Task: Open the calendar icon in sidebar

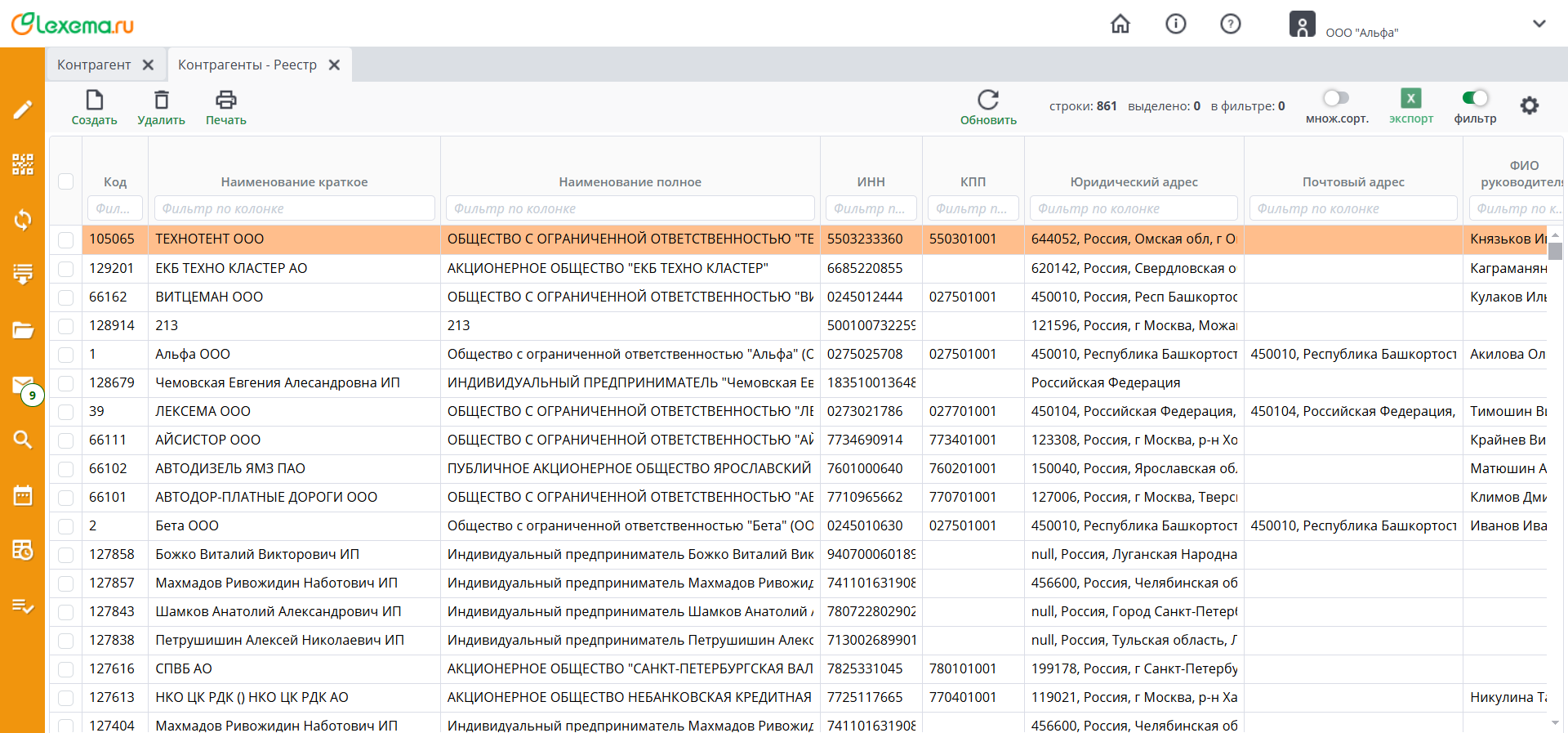Action: (x=23, y=495)
